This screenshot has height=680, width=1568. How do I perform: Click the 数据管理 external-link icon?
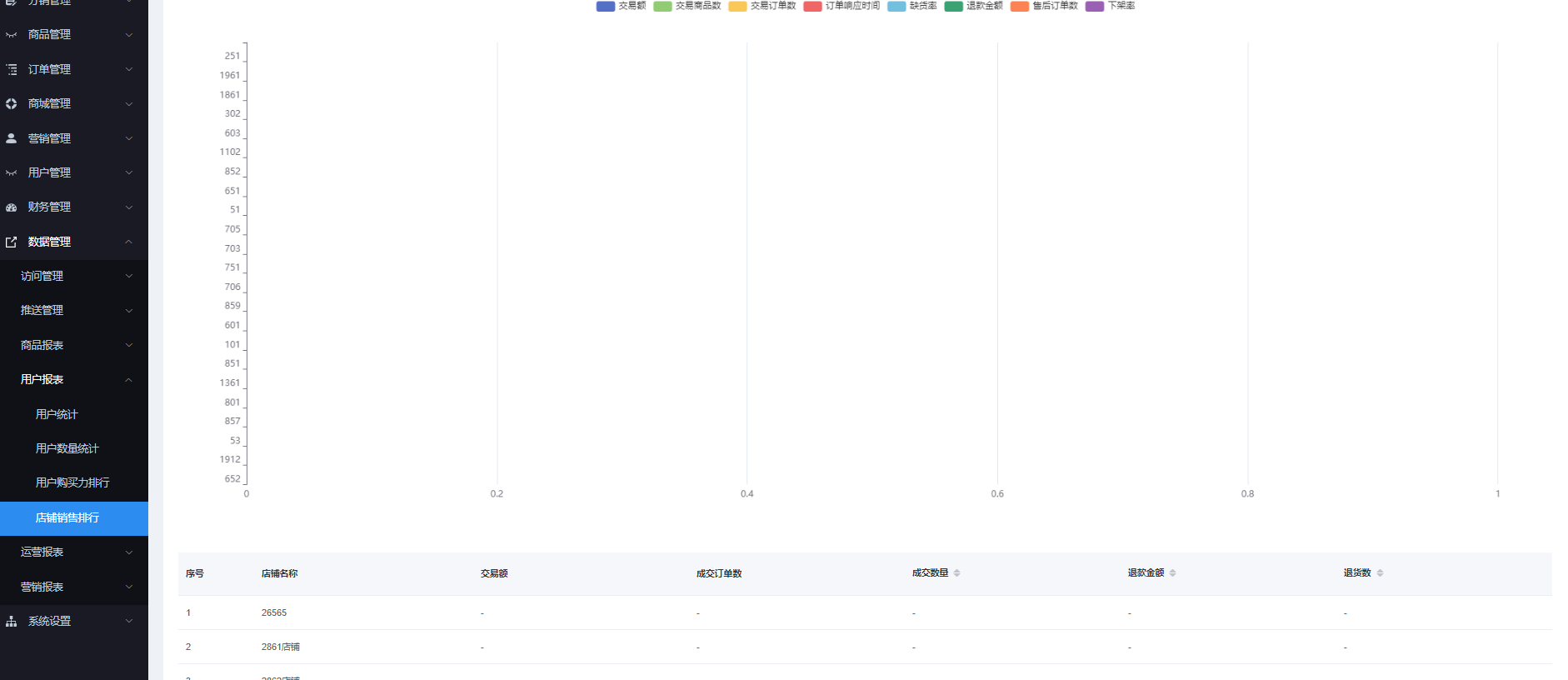click(12, 242)
